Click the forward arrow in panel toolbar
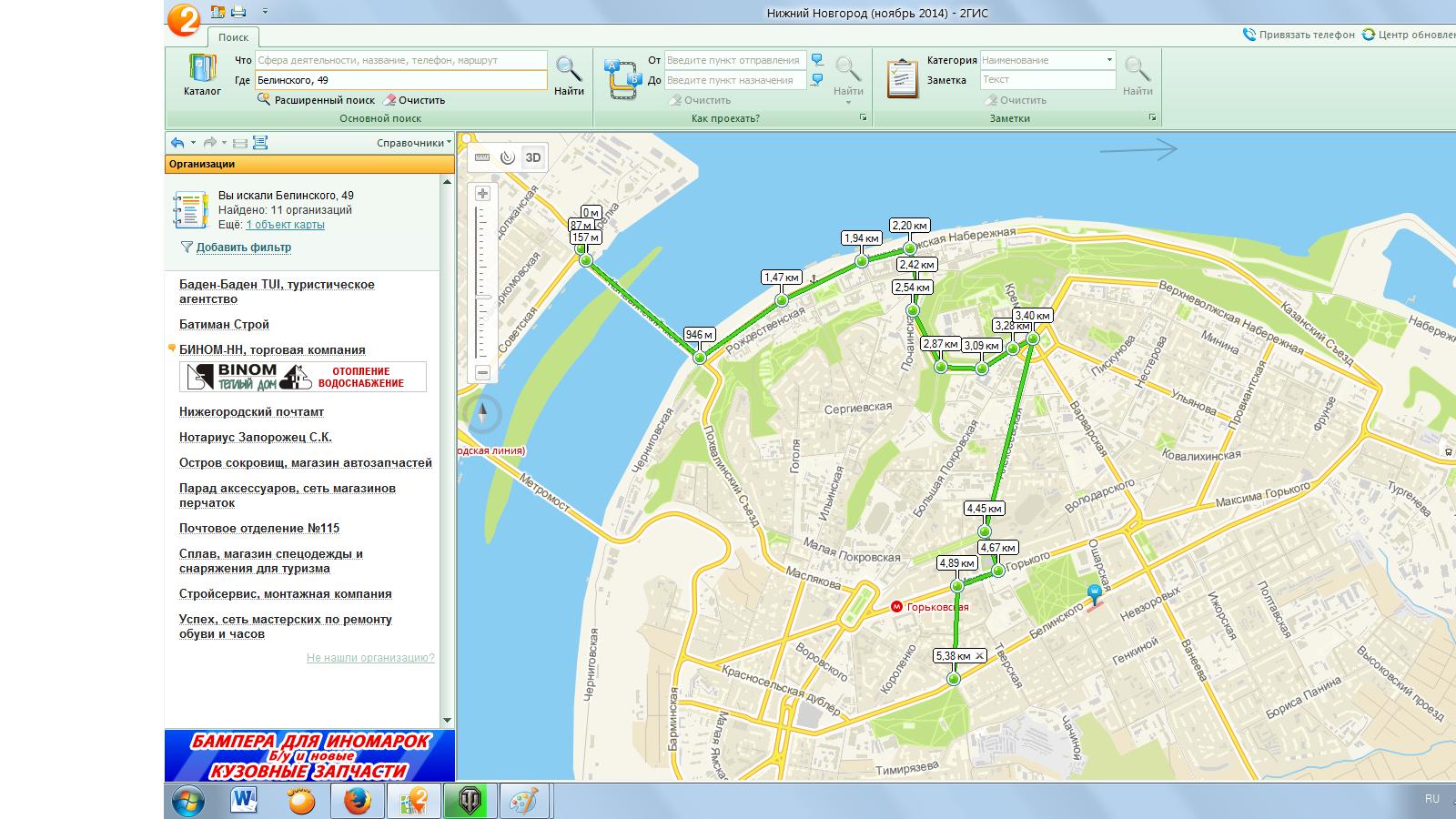The image size is (1456, 819). (x=209, y=143)
